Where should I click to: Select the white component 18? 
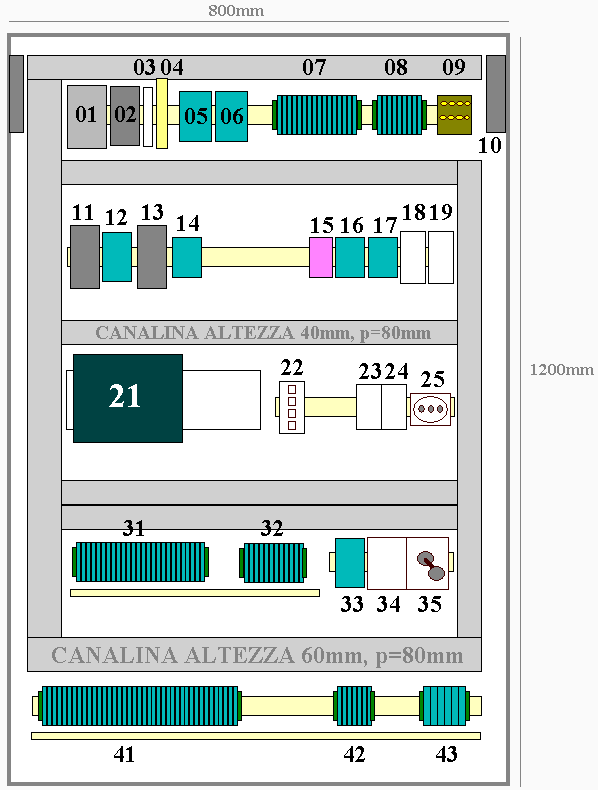(x=413, y=257)
